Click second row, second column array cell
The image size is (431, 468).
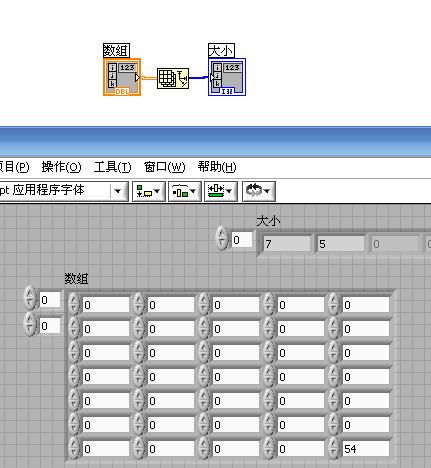[170, 329]
